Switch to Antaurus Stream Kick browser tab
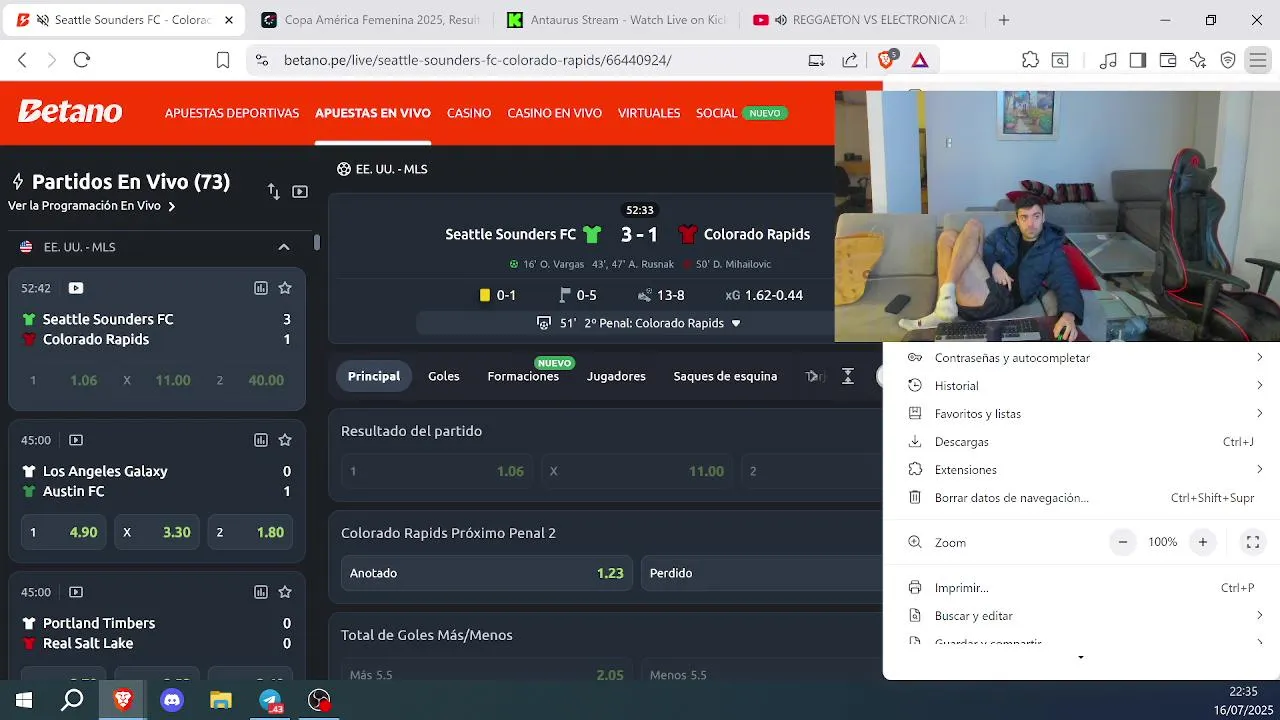Viewport: 1280px width, 720px height. pos(615,20)
